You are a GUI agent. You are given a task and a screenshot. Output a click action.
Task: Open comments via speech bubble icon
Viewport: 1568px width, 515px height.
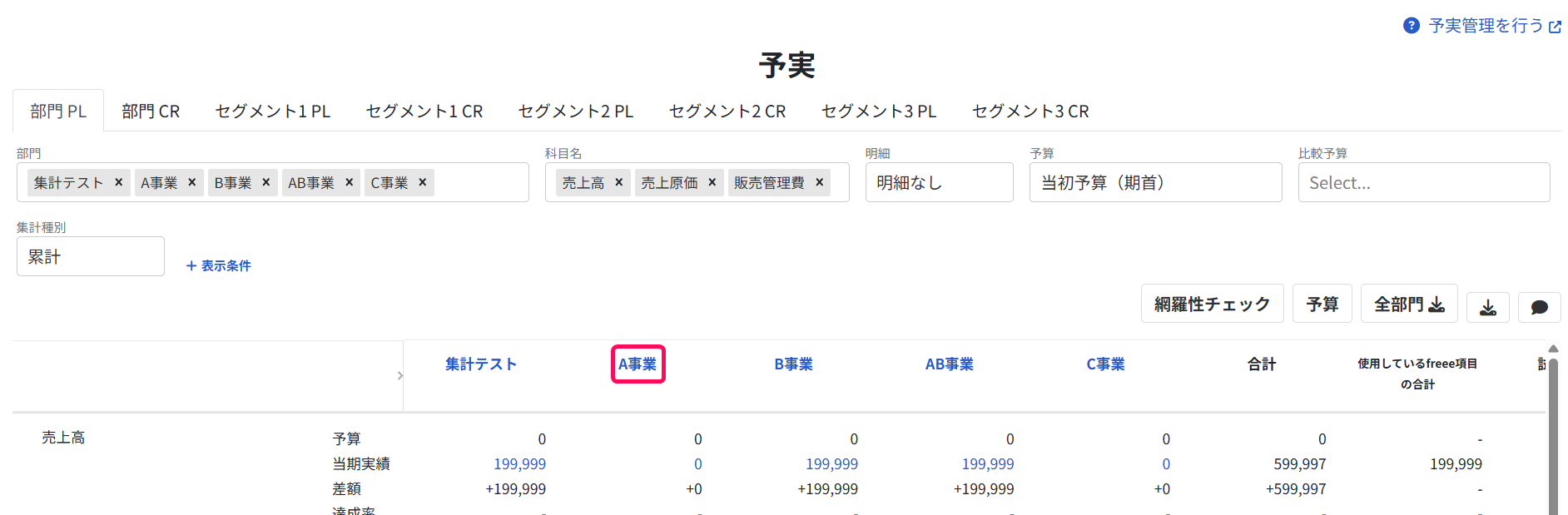[x=1540, y=307]
